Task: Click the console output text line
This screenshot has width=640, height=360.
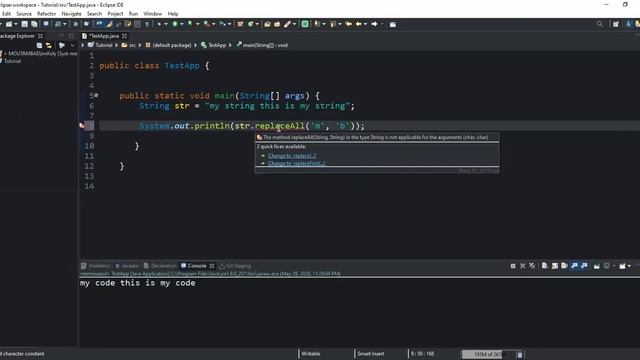Action: 138,283
